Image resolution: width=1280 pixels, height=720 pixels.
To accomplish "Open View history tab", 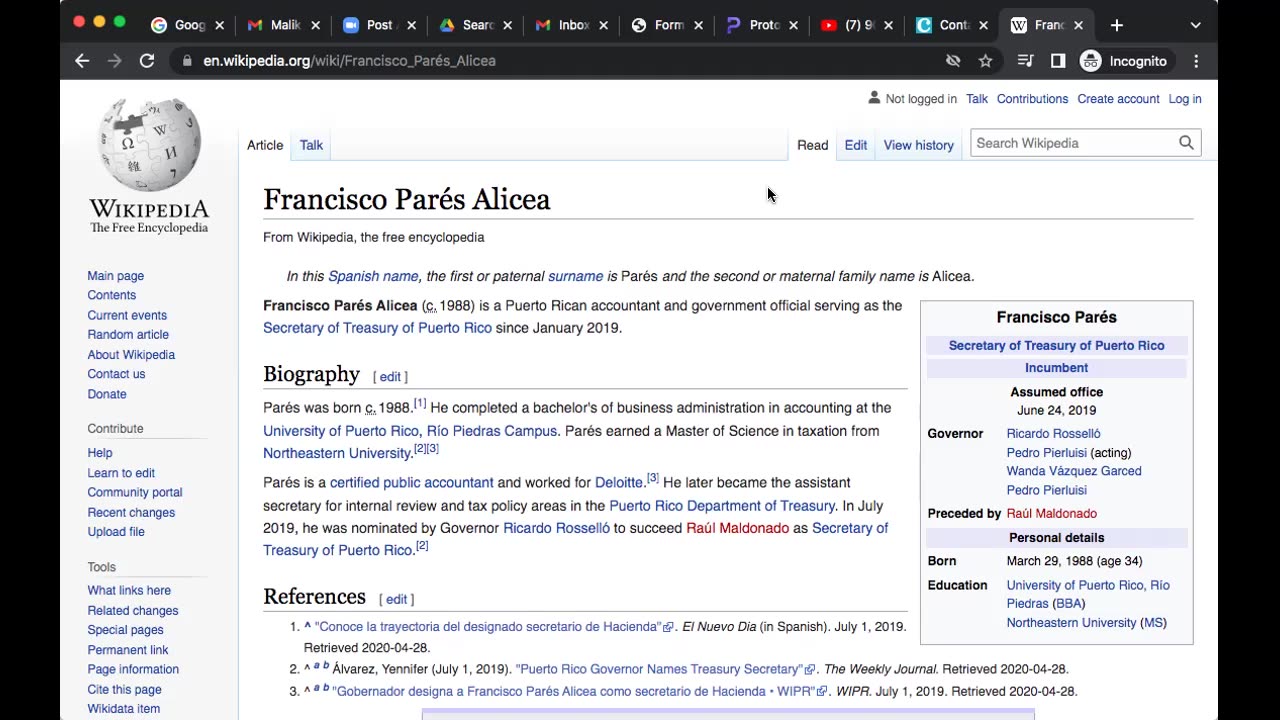I will click(919, 145).
